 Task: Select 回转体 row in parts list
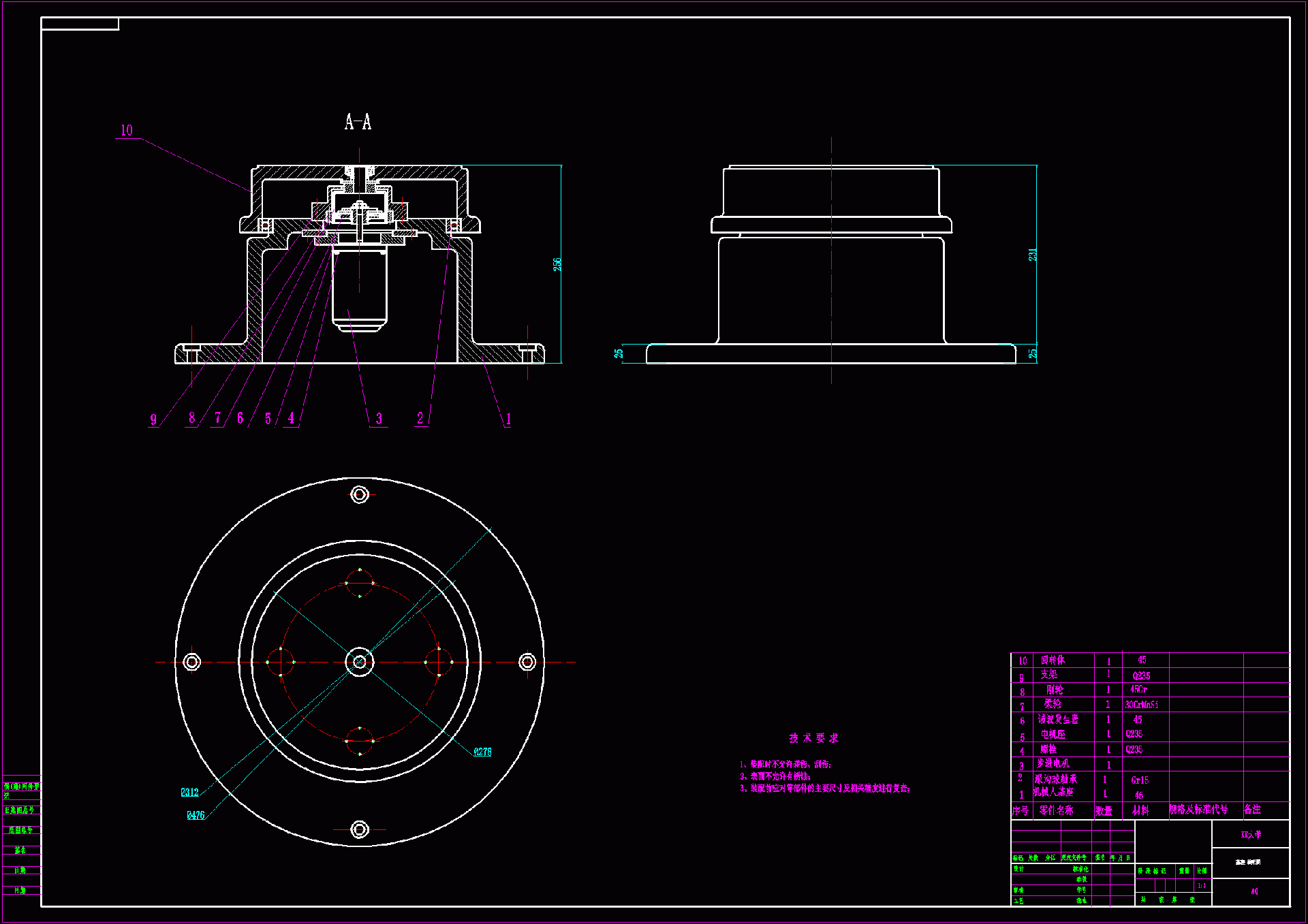click(x=1053, y=660)
